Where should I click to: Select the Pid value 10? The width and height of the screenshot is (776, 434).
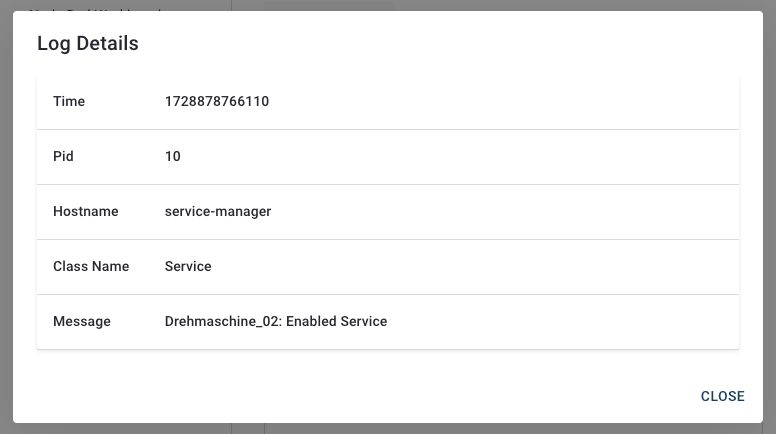click(173, 157)
